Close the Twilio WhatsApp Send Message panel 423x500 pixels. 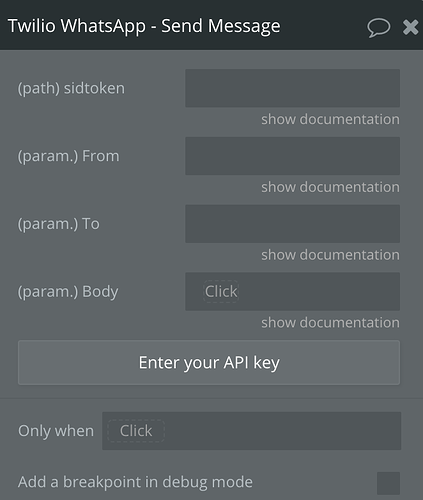[410, 27]
